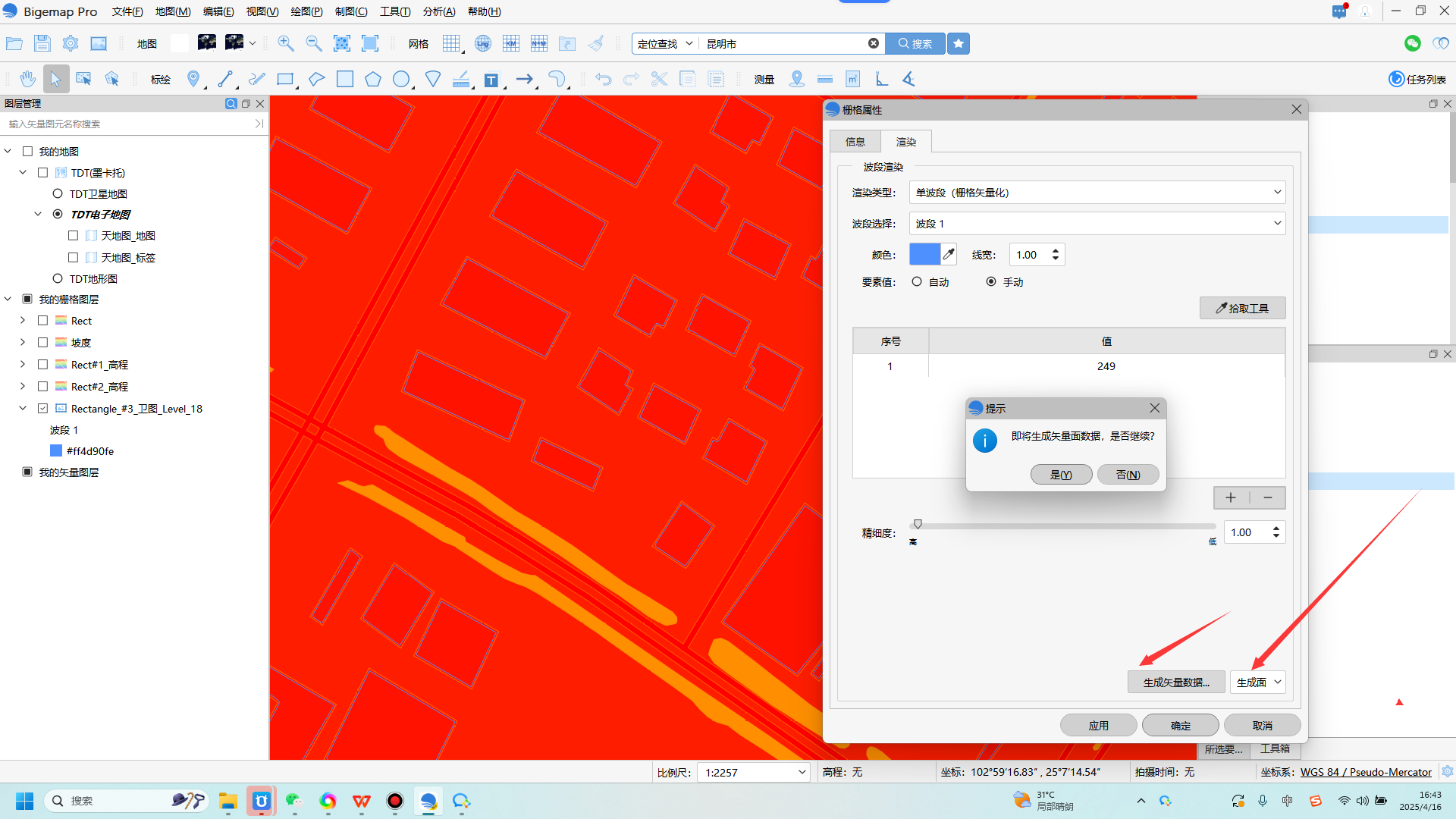
Task: Open the eyedropper color picker icon
Action: pos(949,255)
